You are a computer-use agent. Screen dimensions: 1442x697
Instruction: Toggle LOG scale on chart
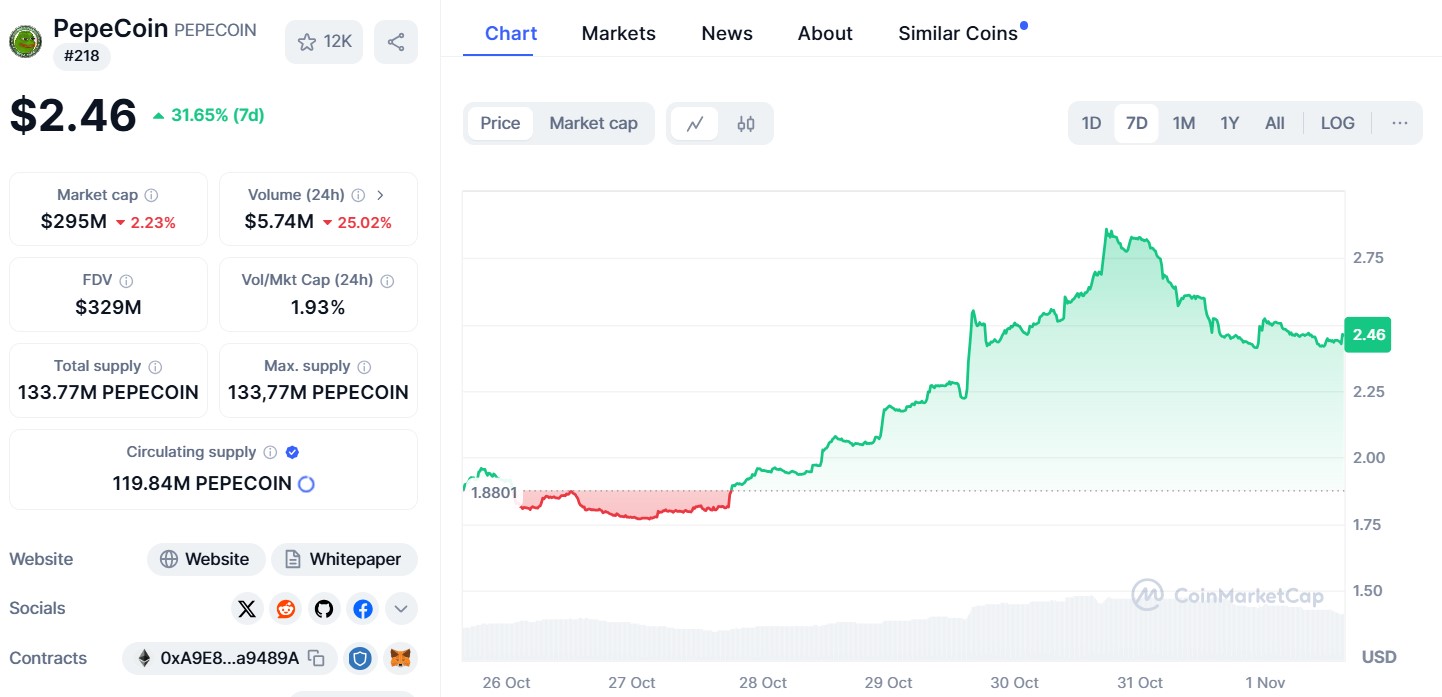(1337, 123)
